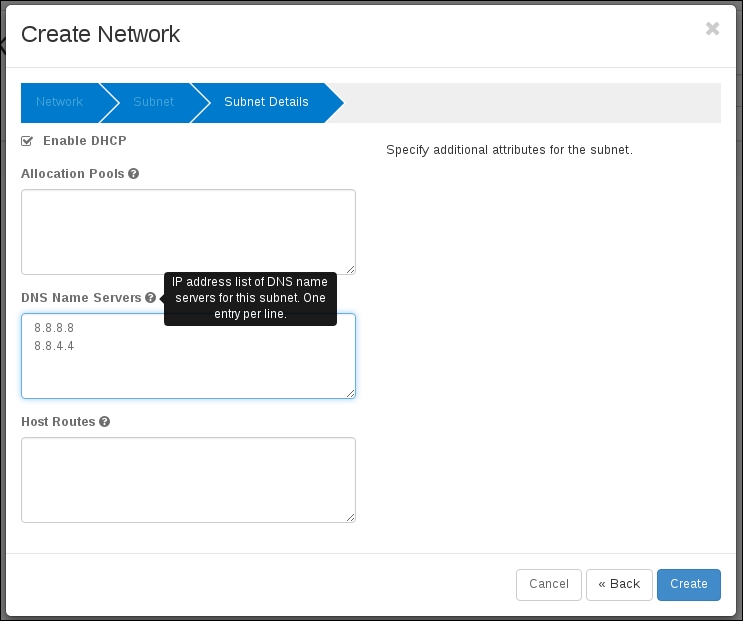Close the Create Network dialog

(x=712, y=29)
